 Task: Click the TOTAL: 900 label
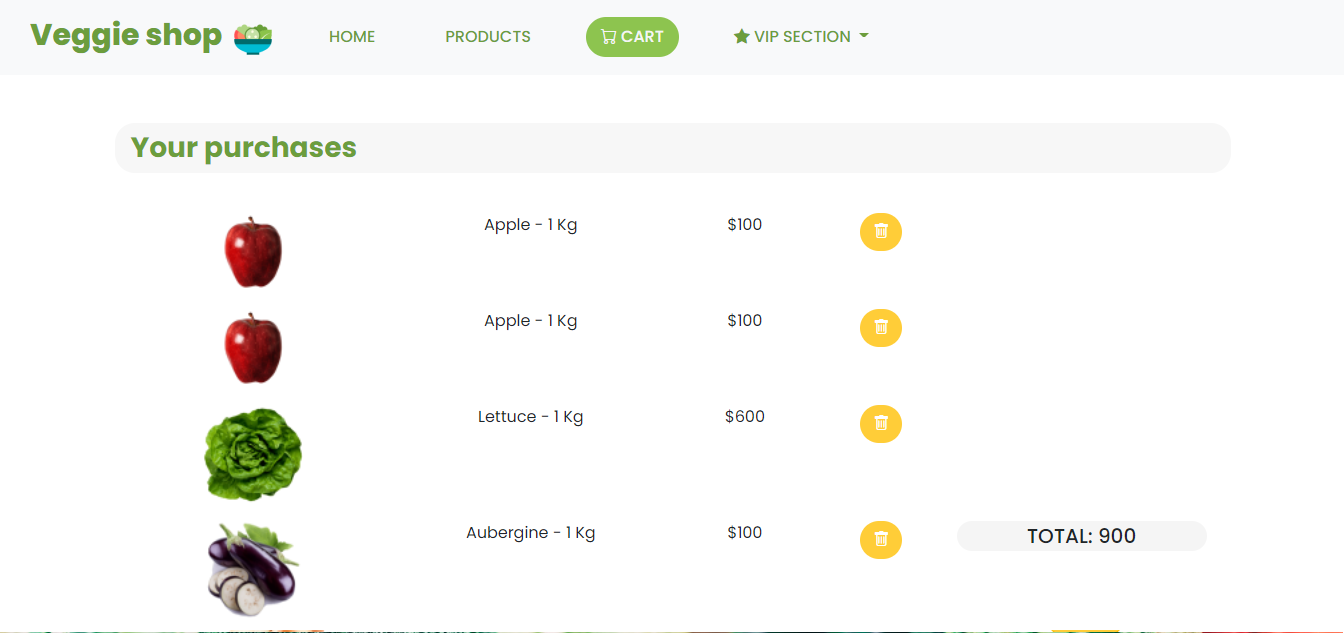[x=1082, y=536]
